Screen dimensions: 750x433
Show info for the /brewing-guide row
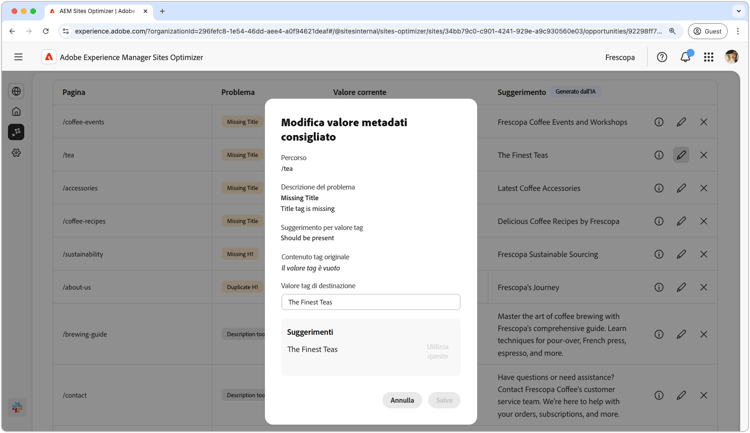tap(659, 334)
